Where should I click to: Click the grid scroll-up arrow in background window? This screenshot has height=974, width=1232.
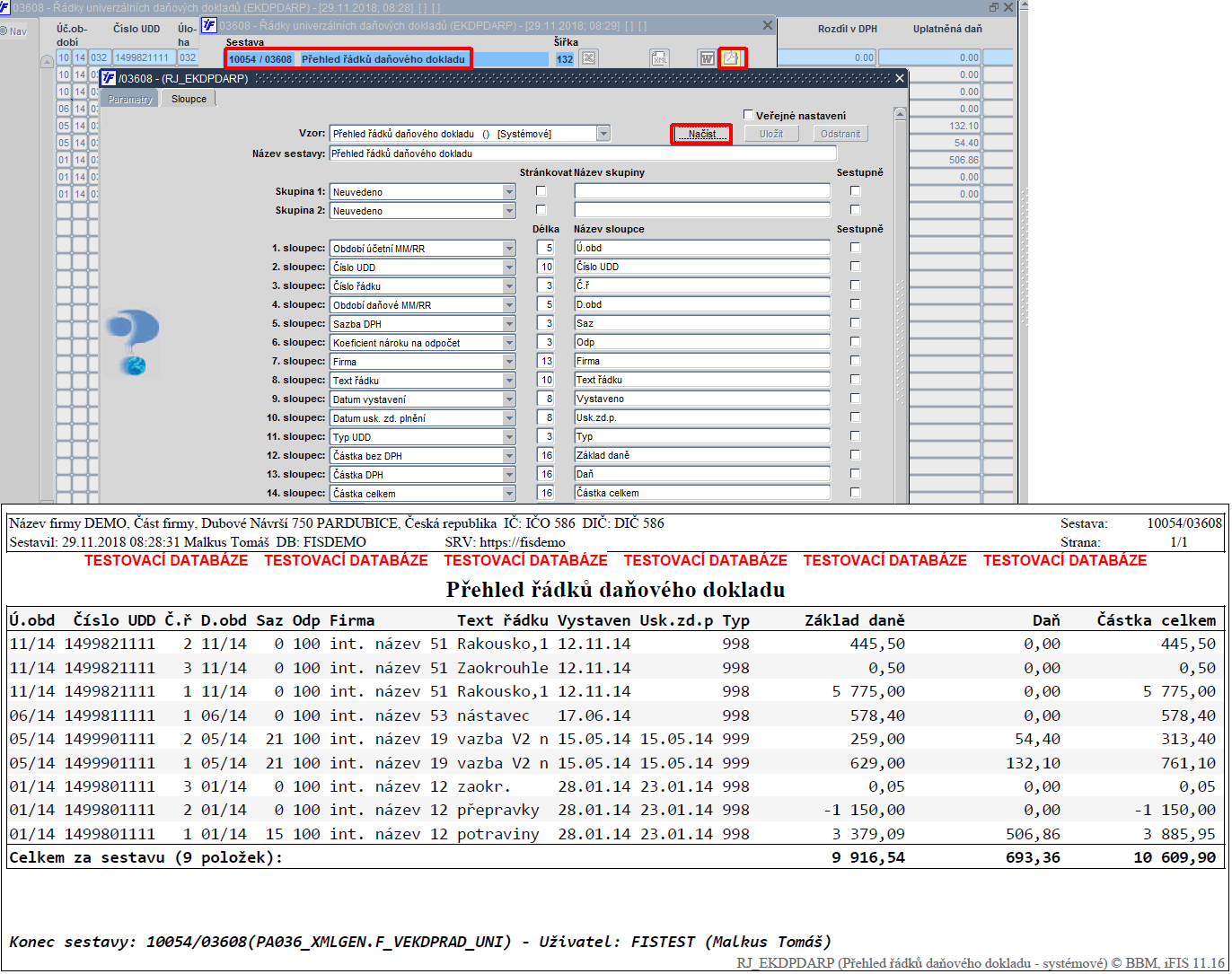tap(47, 62)
